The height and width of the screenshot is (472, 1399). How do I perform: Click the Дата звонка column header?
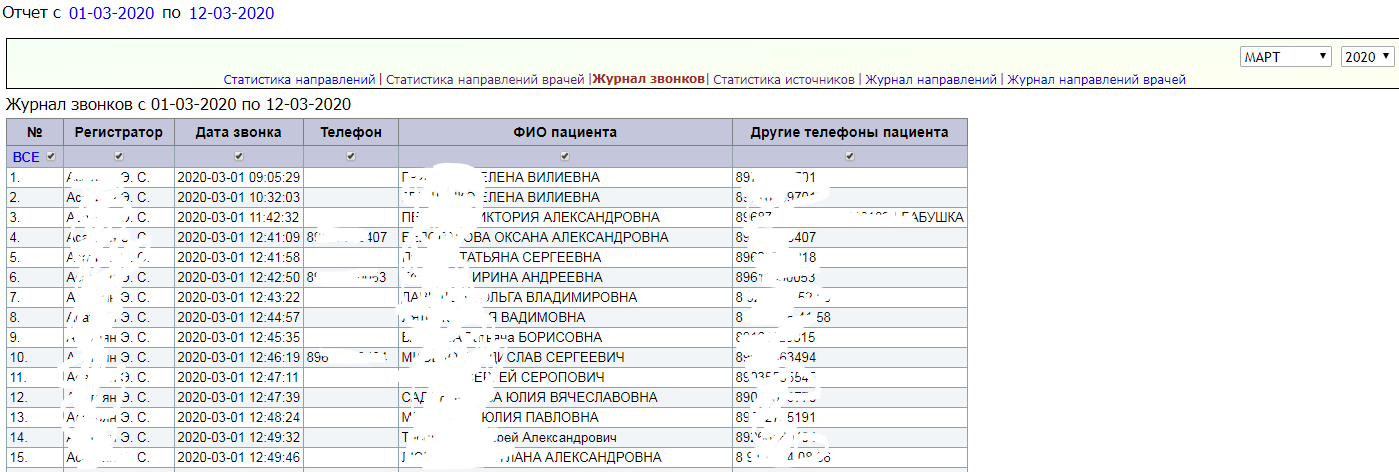[238, 132]
